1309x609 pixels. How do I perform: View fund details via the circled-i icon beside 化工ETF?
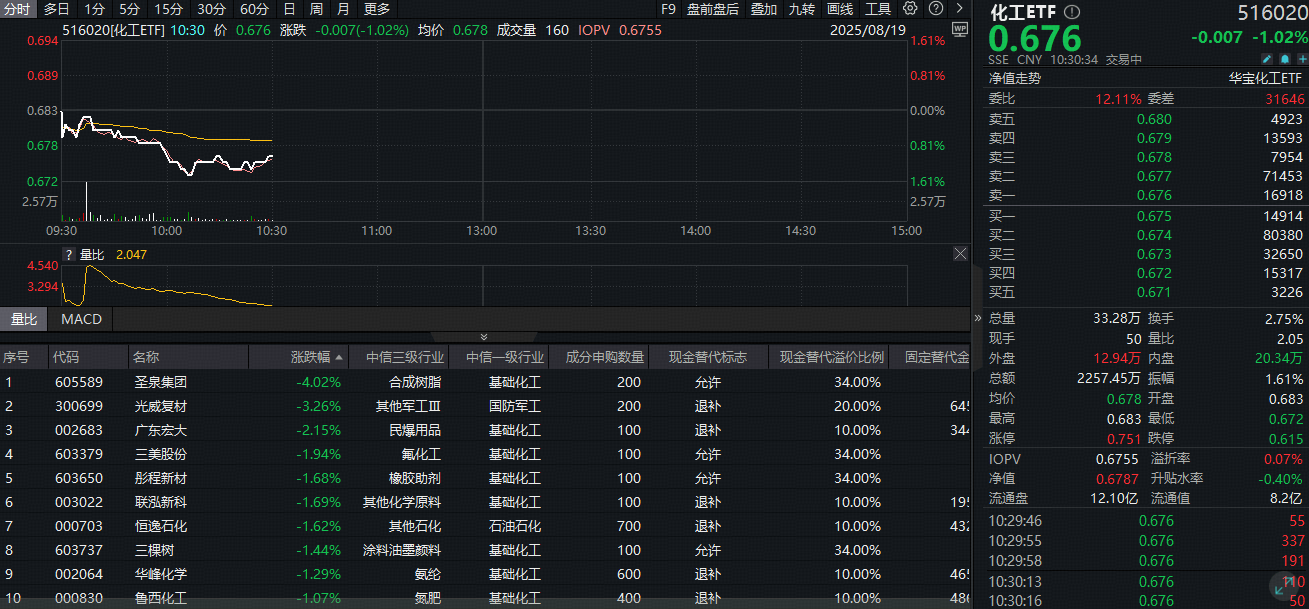pos(1072,11)
